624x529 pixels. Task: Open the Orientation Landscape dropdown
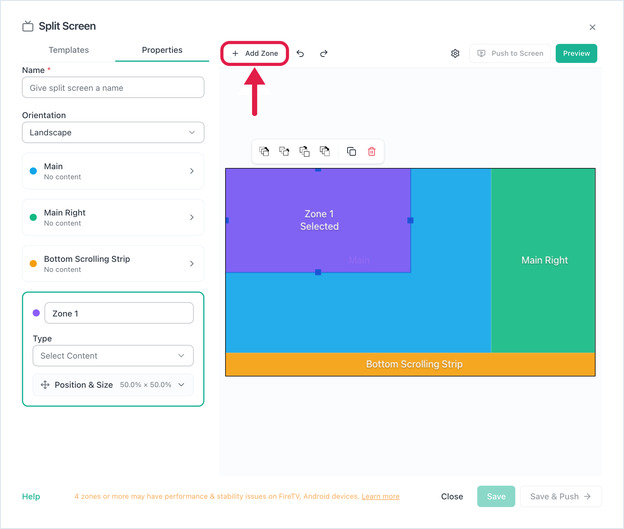coord(113,132)
